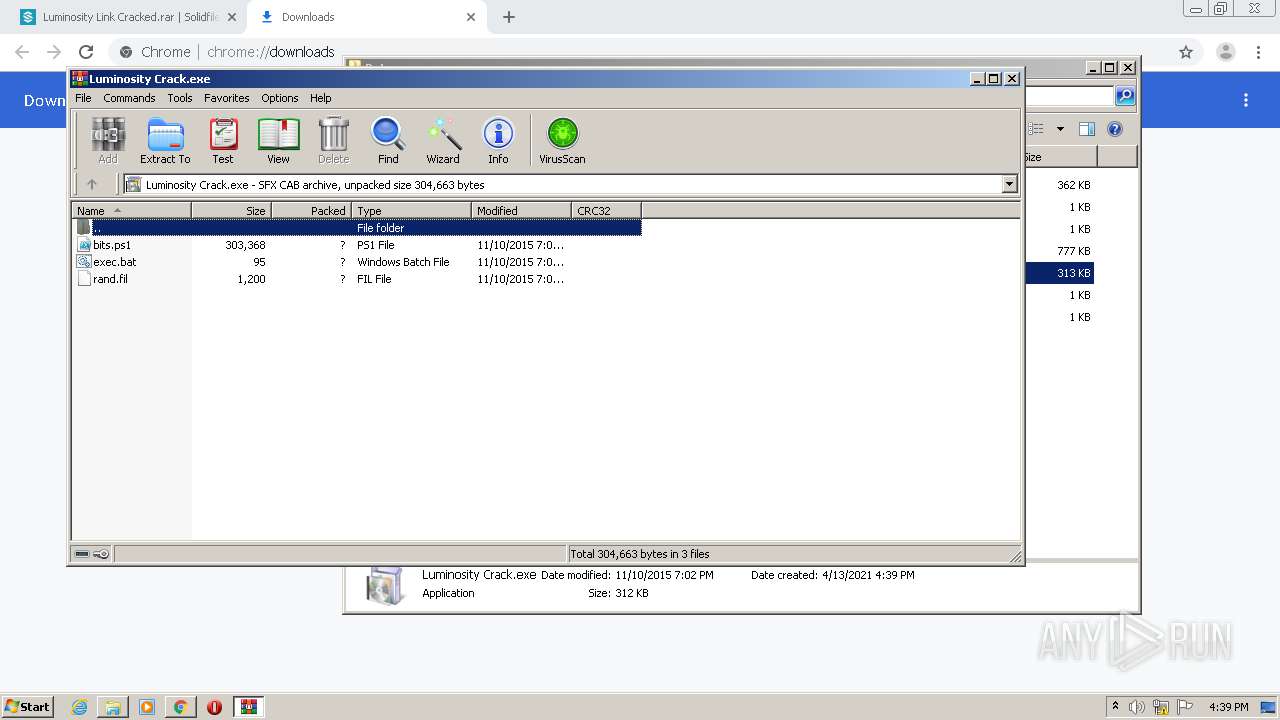Image resolution: width=1280 pixels, height=720 pixels.
Task: Click the Windows Start button
Action: pos(28,707)
